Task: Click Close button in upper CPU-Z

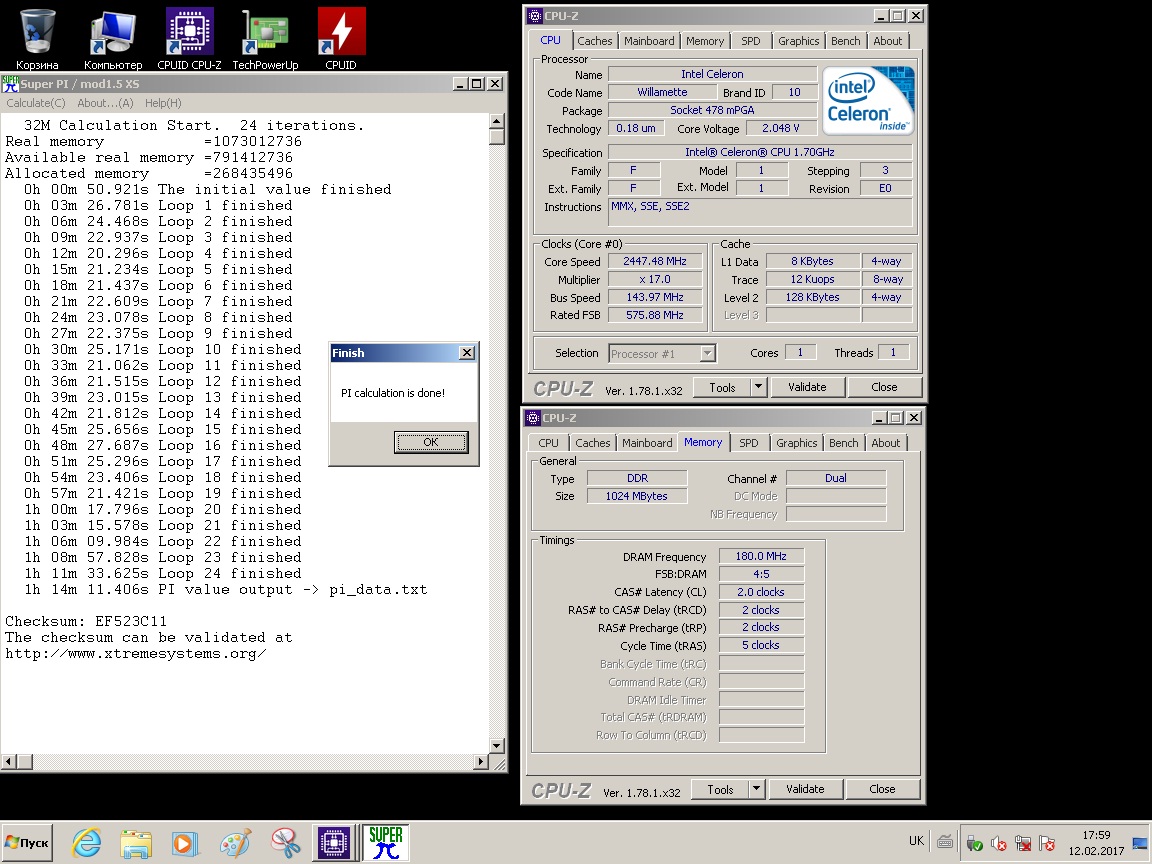Action: 884,387
